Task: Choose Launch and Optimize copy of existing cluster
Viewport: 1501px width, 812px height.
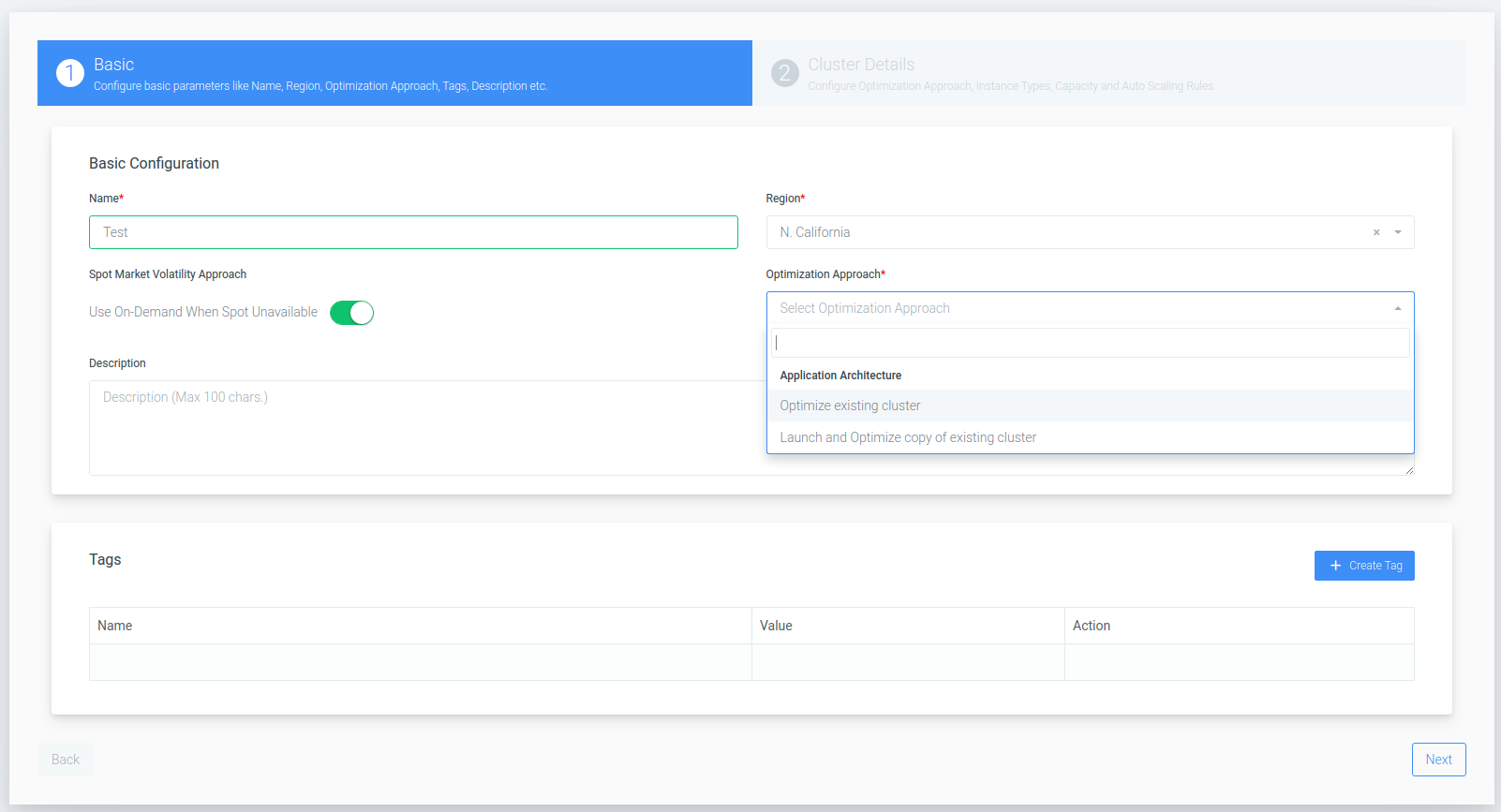Action: tap(1090, 437)
